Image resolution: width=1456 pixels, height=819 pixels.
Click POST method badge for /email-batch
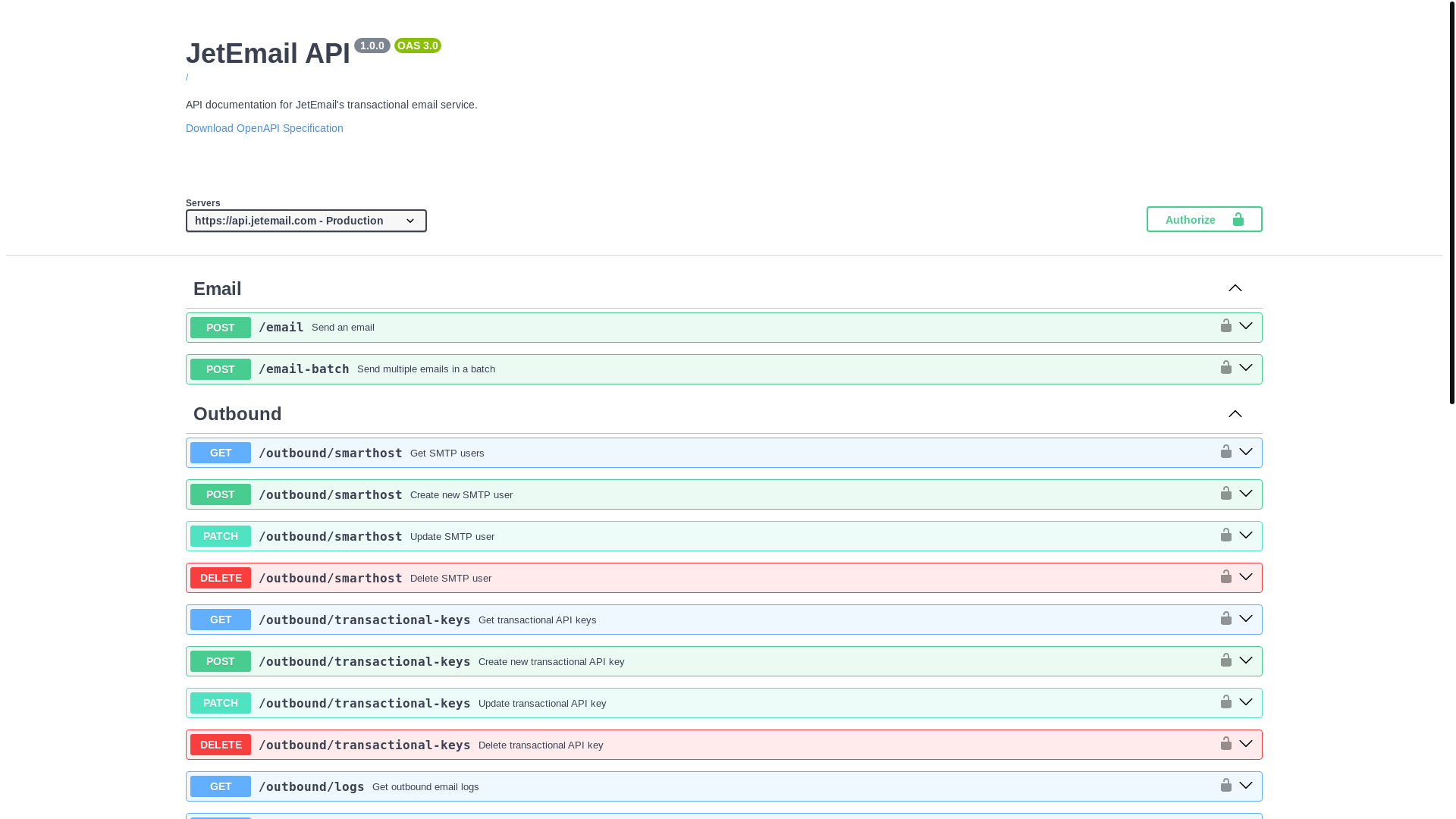click(x=221, y=369)
